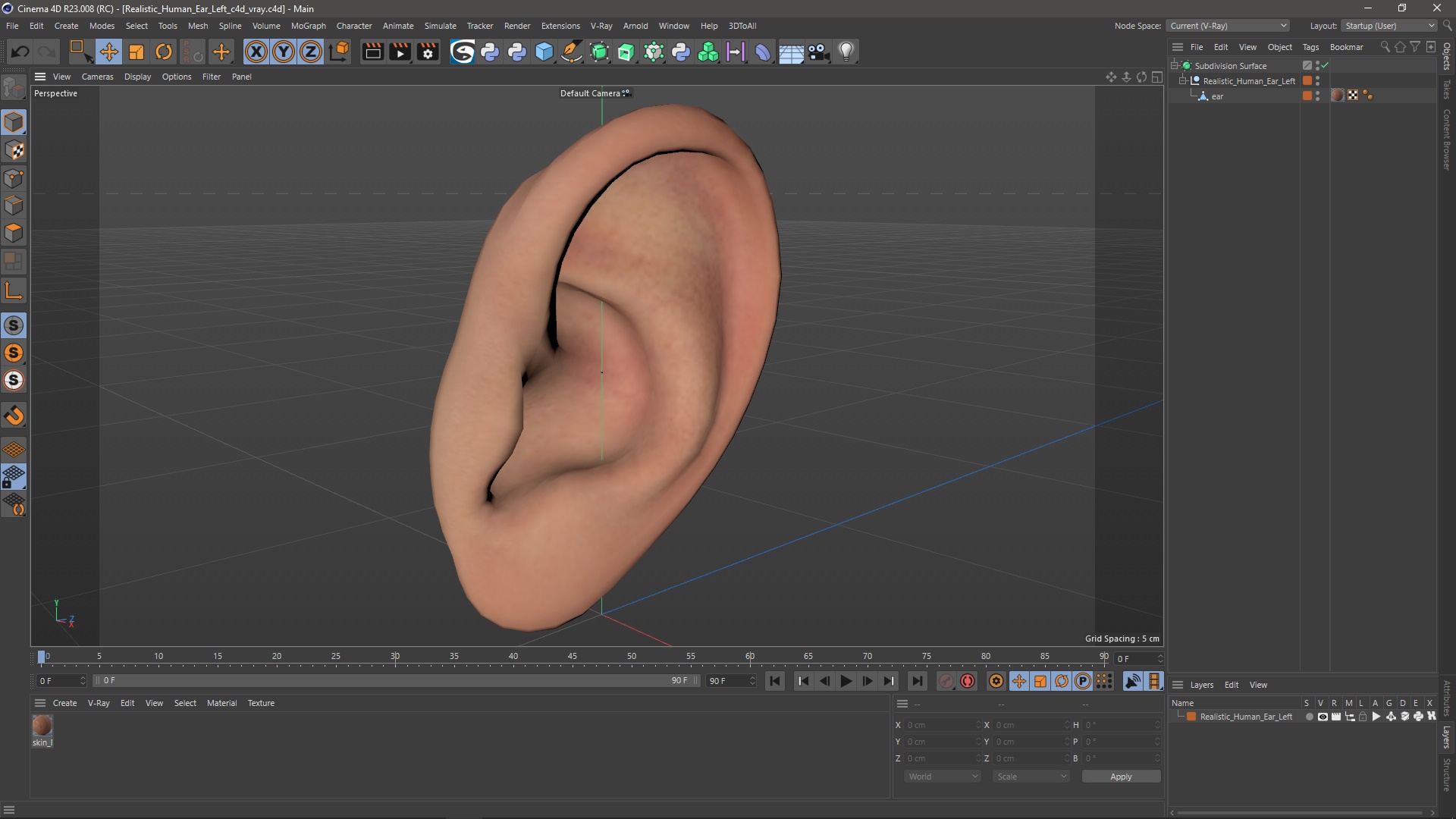The width and height of the screenshot is (1456, 819).
Task: Select the Rotate tool
Action: coord(164,52)
